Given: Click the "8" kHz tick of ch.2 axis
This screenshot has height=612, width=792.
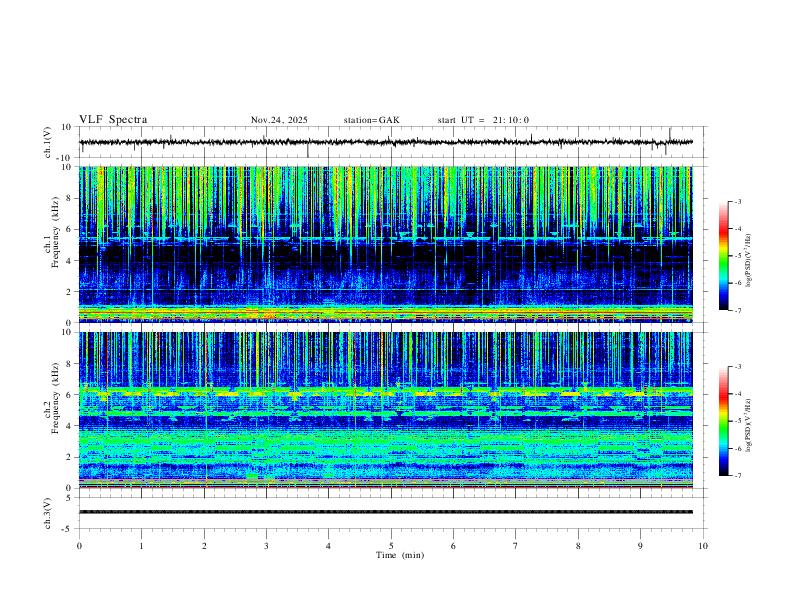Looking at the screenshot, I should coord(71,364).
